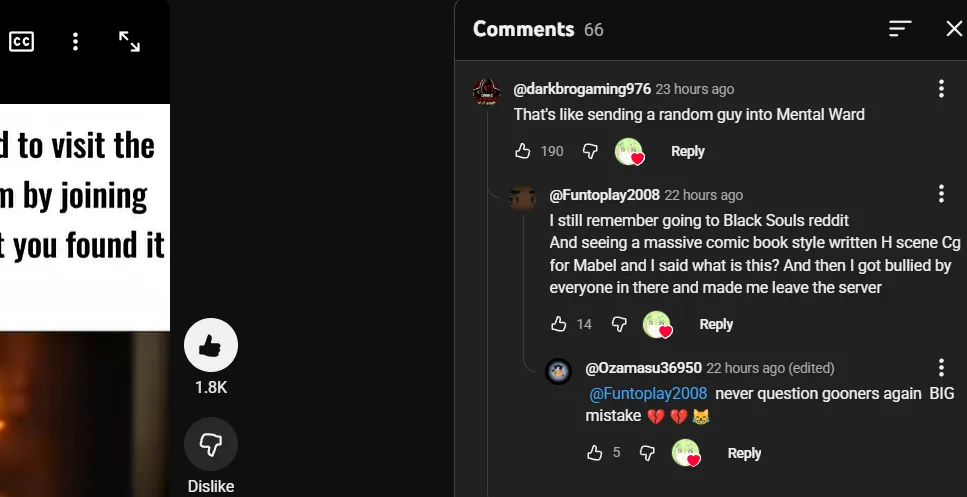This screenshot has height=497, width=967.
Task: Close the Comments panel
Action: 954,29
